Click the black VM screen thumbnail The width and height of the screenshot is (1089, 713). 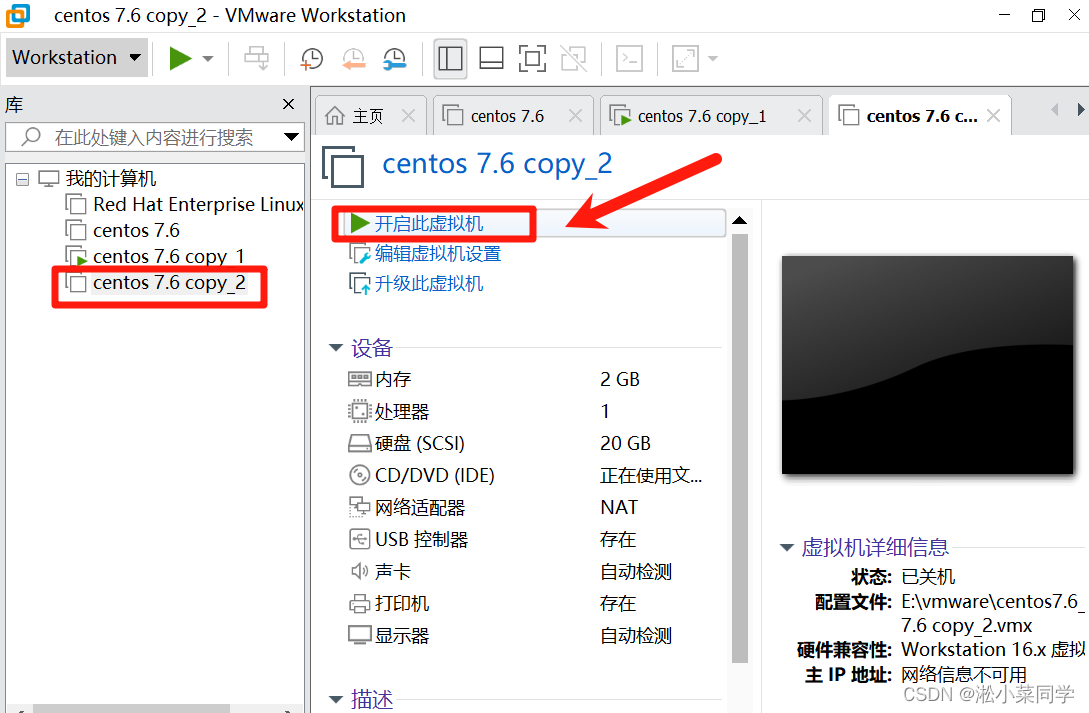tap(927, 365)
